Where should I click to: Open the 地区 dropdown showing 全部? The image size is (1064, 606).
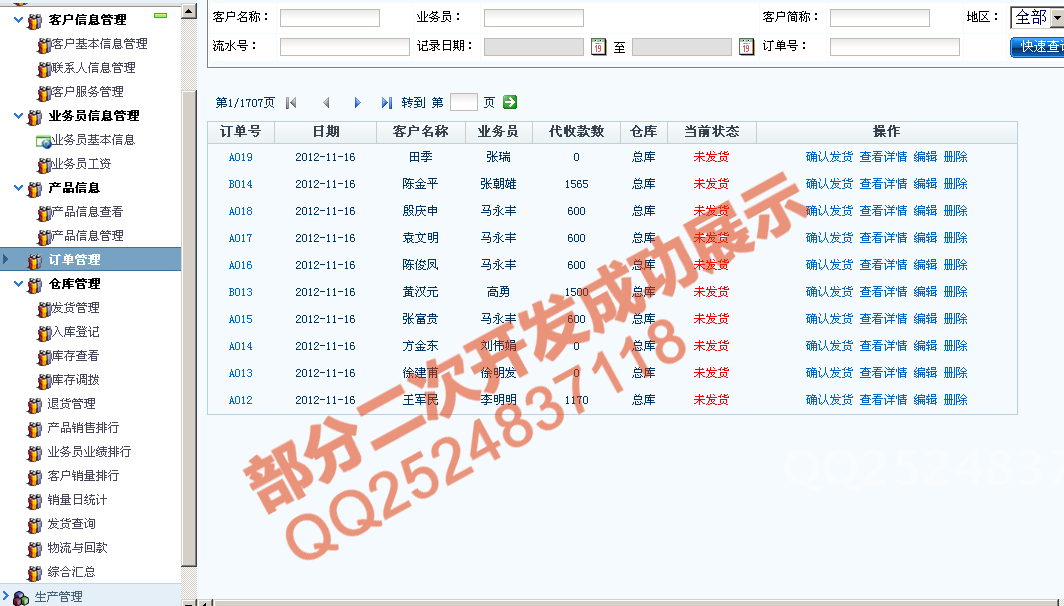click(1037, 18)
